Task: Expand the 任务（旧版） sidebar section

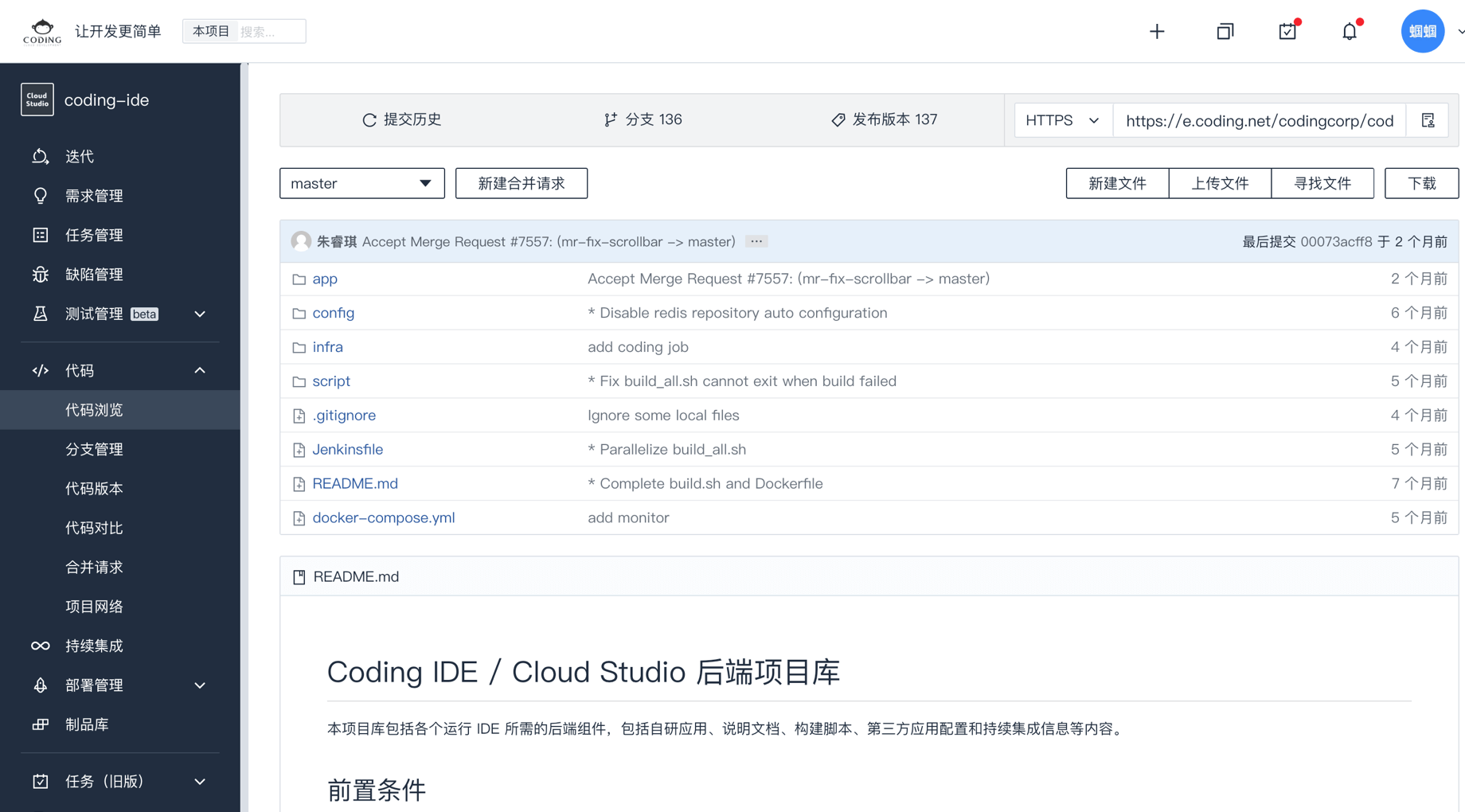Action: coord(200,782)
